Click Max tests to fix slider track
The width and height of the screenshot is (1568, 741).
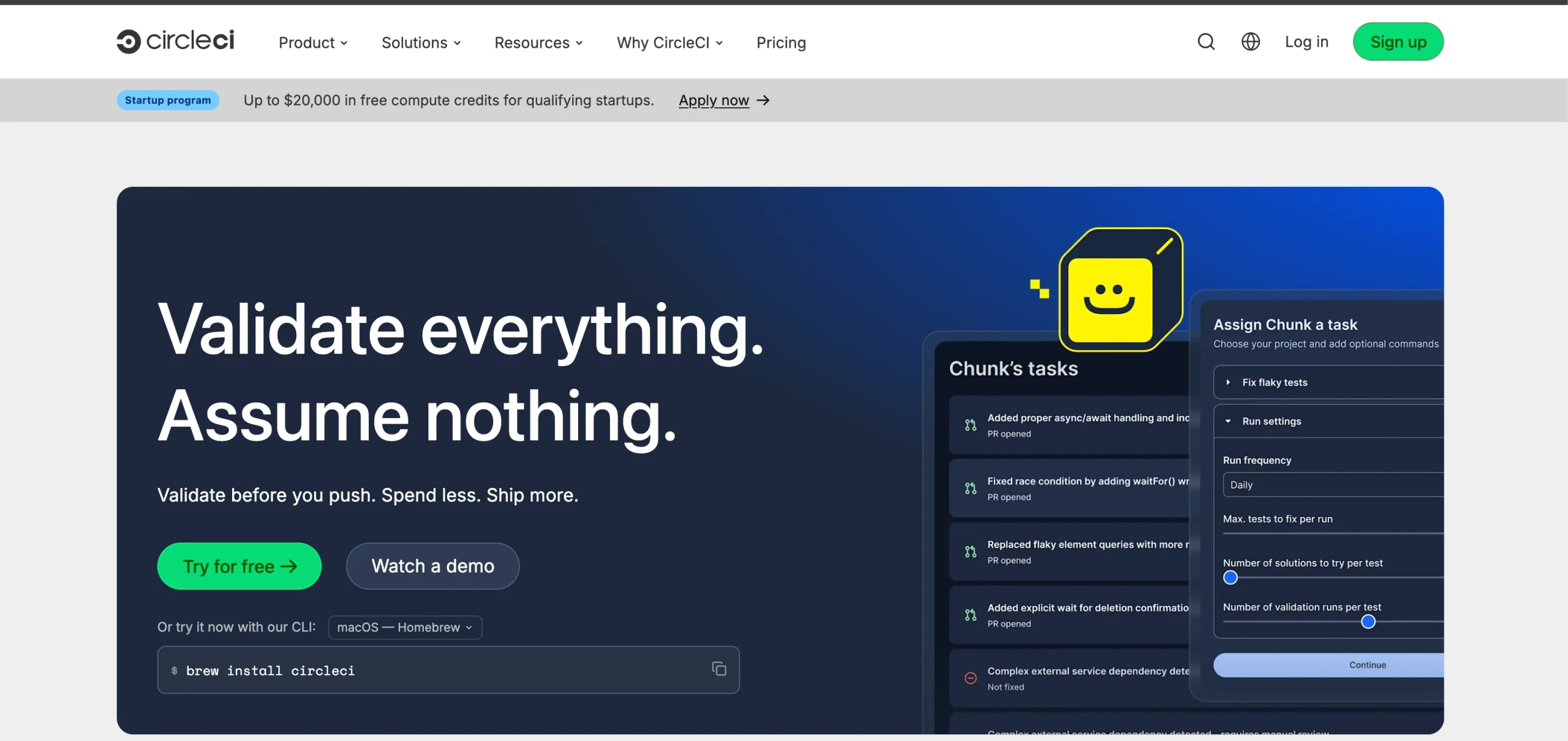click(1333, 533)
